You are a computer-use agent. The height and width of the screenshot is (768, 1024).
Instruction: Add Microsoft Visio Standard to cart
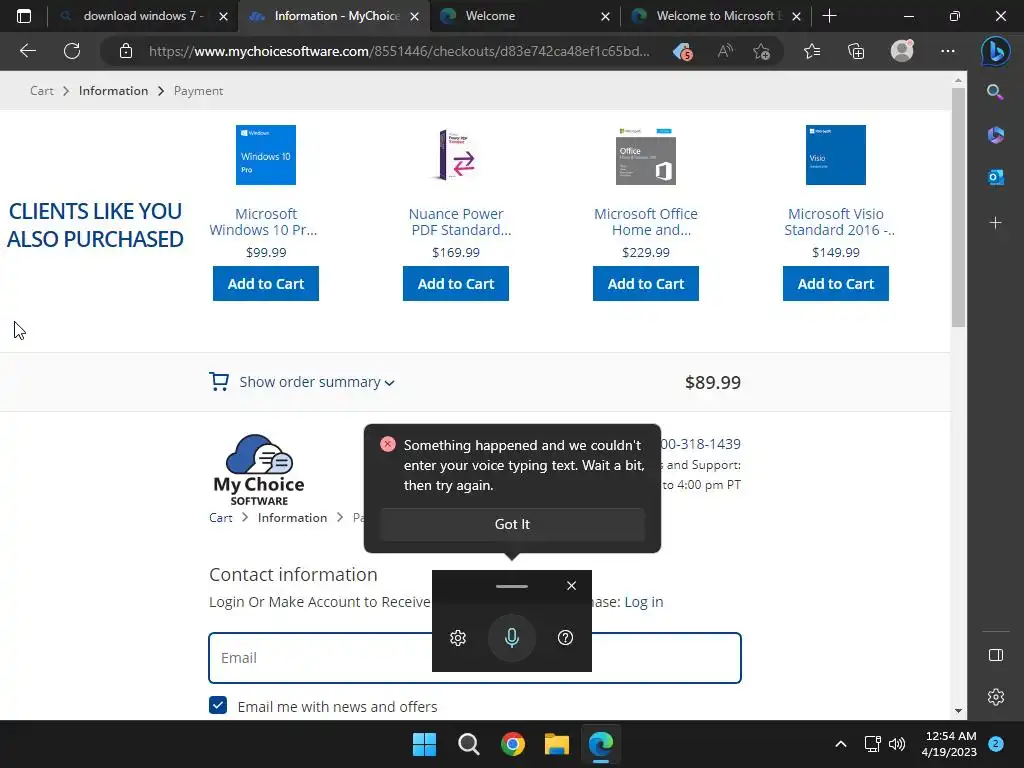click(x=836, y=283)
